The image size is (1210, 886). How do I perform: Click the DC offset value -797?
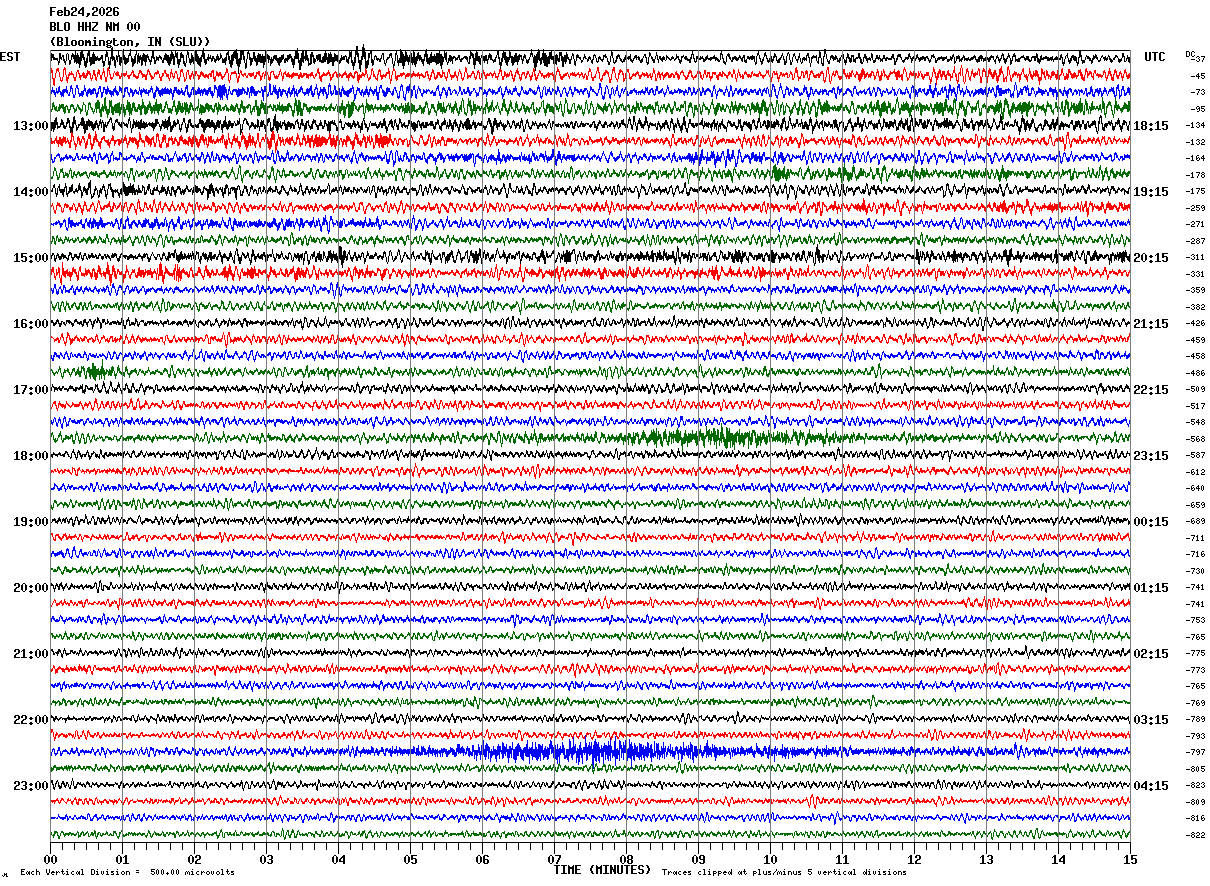(1195, 752)
